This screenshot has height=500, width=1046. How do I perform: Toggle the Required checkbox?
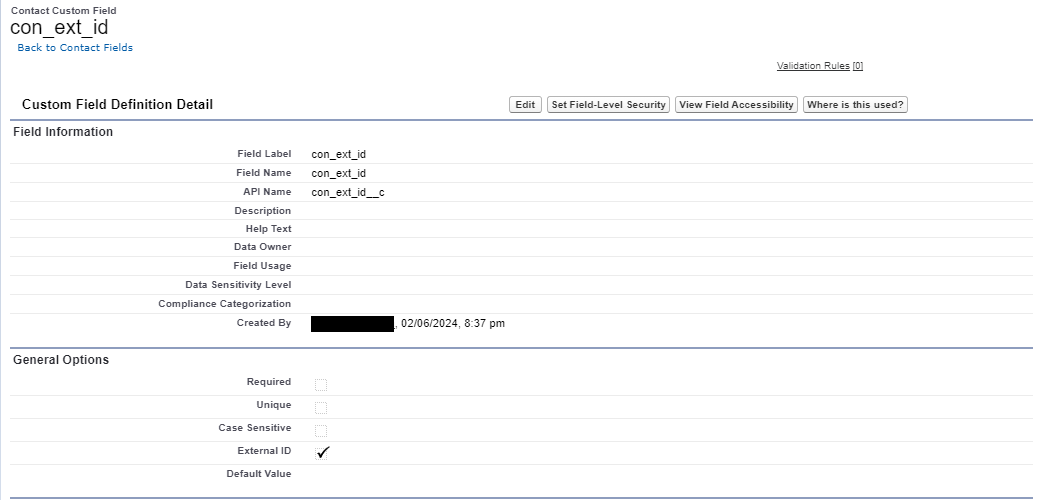tap(321, 385)
